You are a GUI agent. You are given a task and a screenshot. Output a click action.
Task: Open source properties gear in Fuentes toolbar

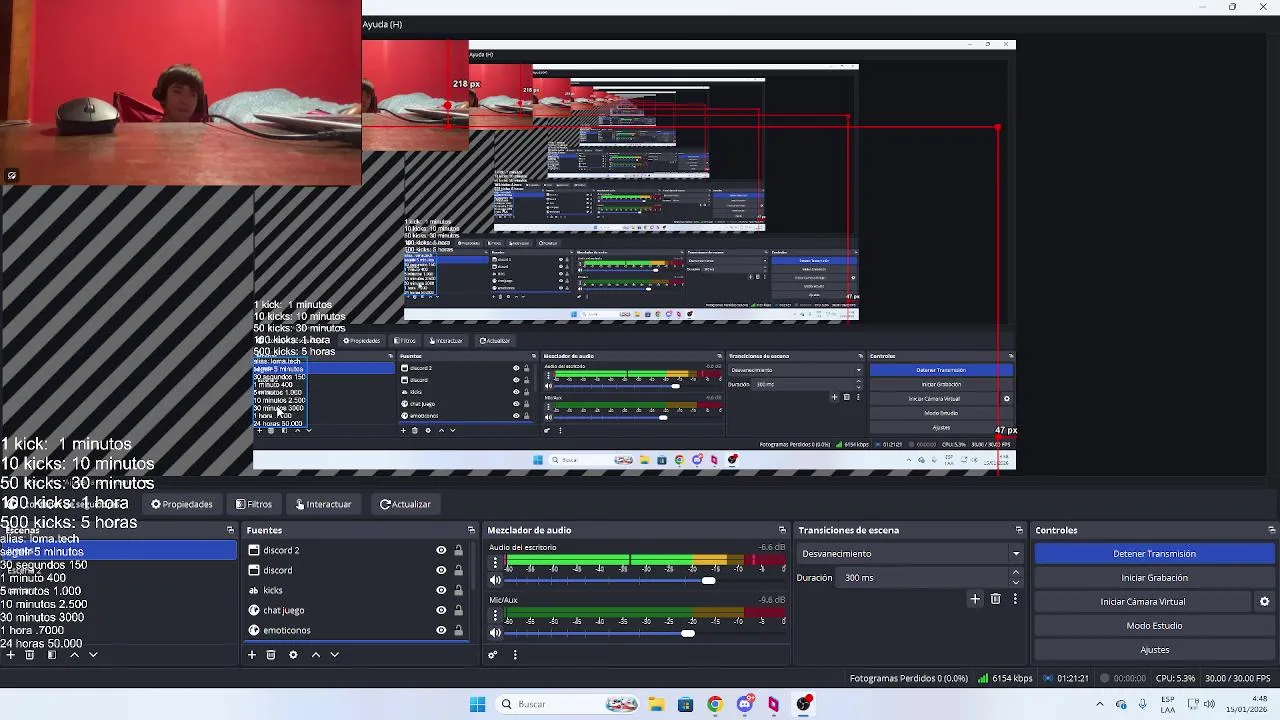(293, 655)
